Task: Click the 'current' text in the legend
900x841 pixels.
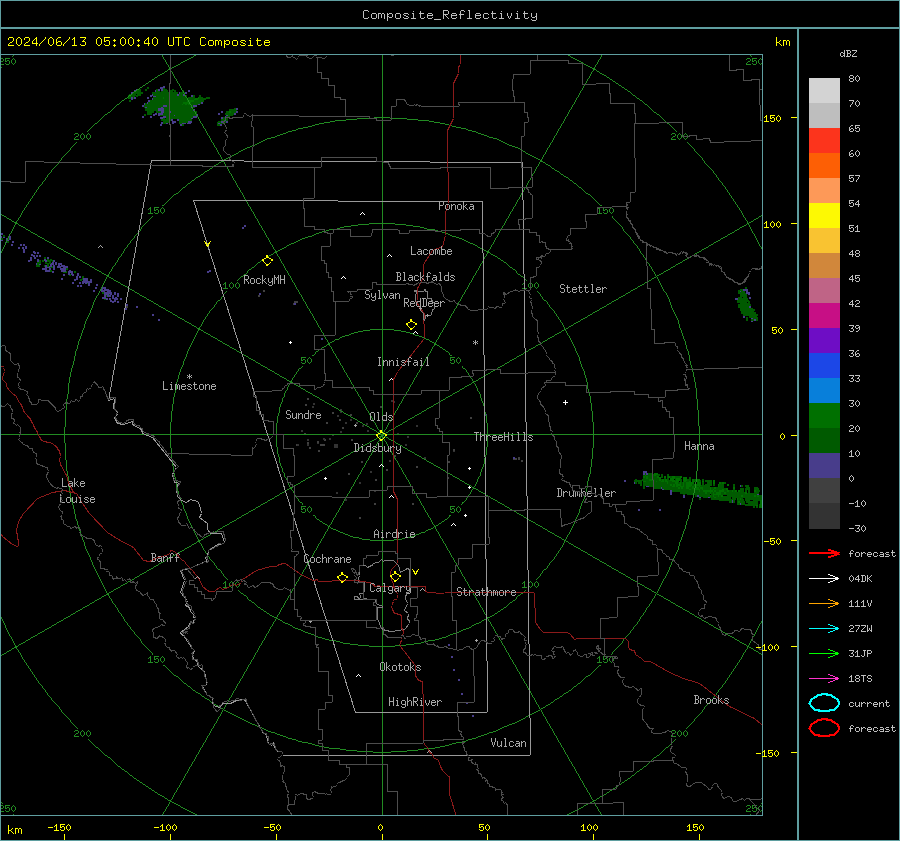Action: 868,704
